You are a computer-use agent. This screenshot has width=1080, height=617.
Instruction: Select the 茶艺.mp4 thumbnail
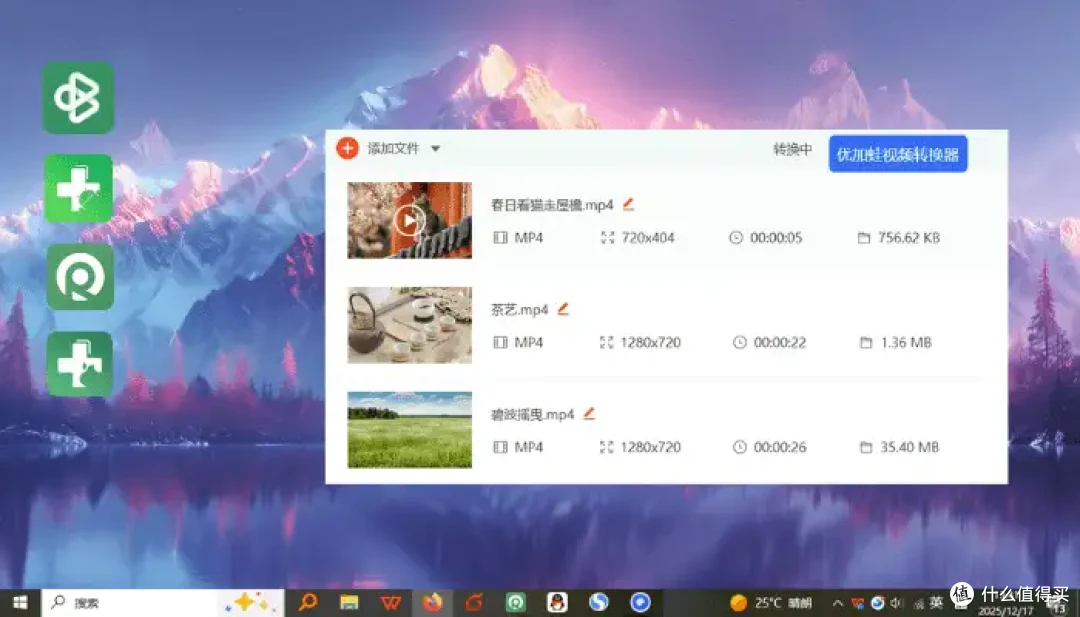click(x=409, y=325)
